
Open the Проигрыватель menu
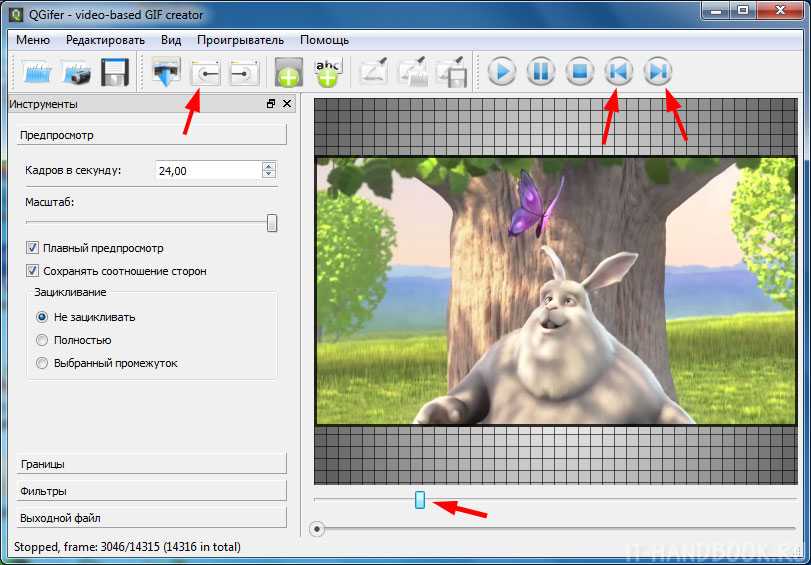(241, 40)
